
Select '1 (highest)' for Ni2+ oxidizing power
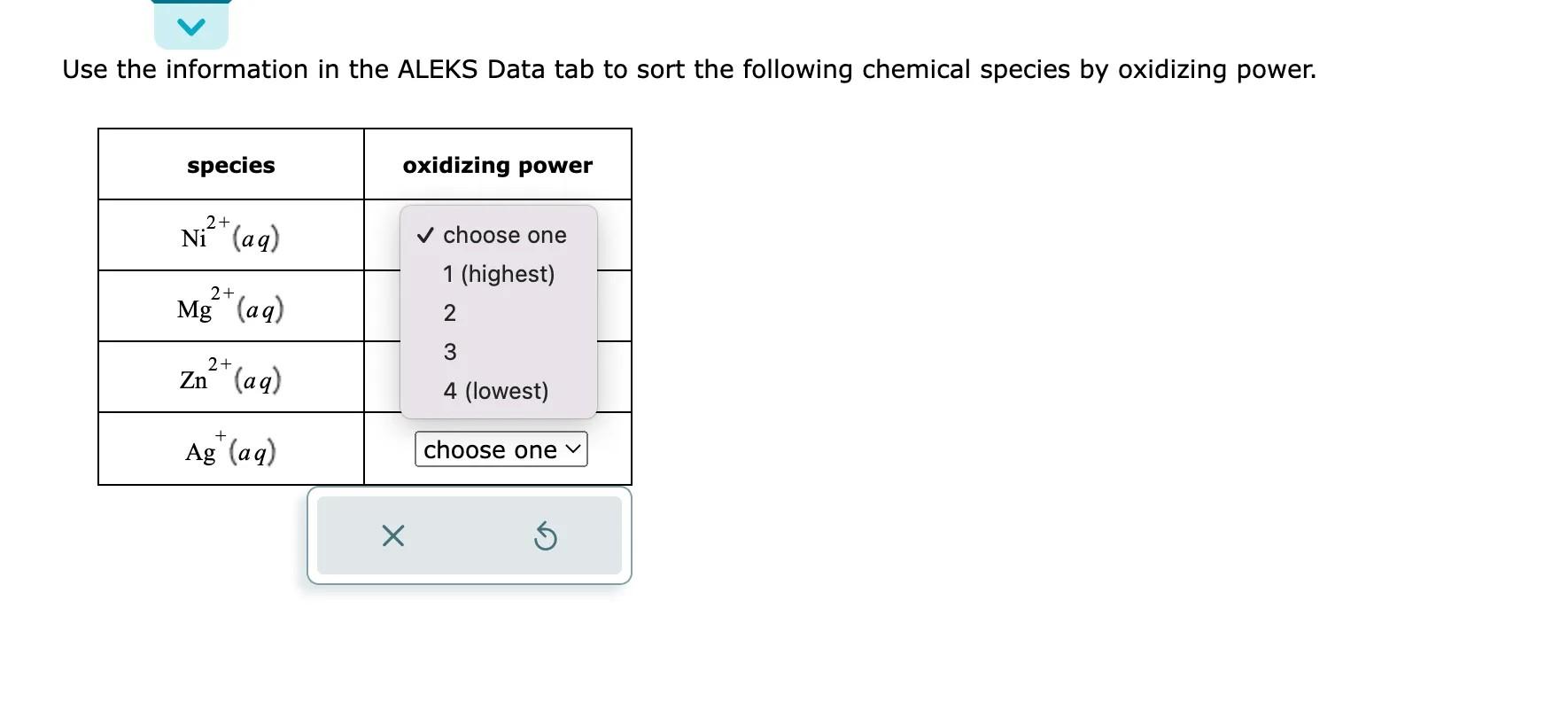tap(499, 274)
